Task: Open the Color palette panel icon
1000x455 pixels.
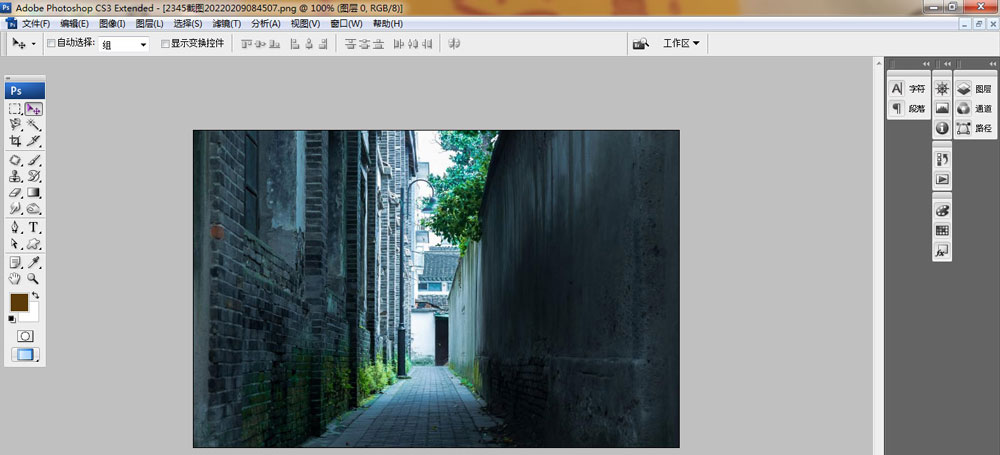Action: pyautogui.click(x=942, y=211)
